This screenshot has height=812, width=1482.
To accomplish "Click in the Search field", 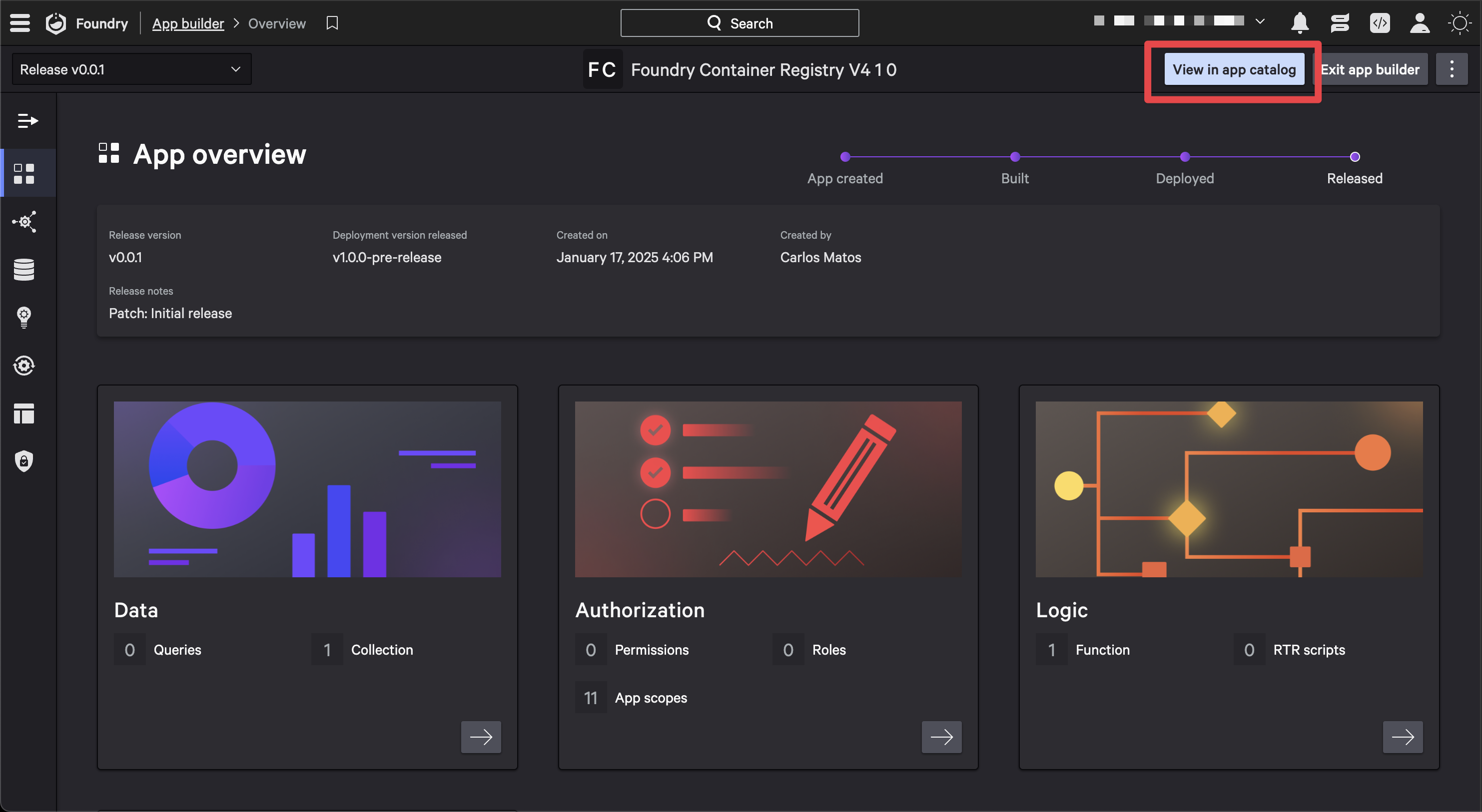I will pos(740,23).
